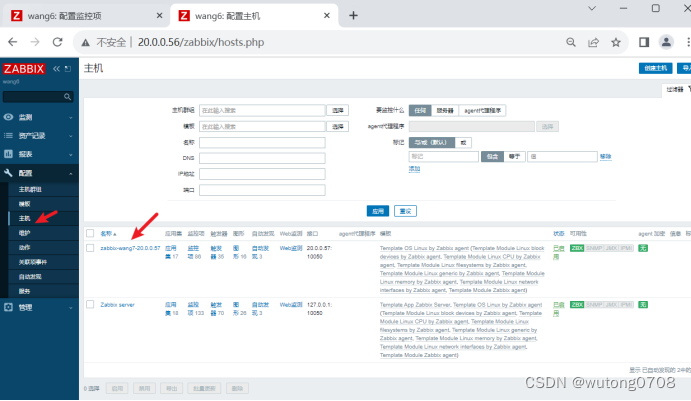Toggle the select-all hosts checkbox
This screenshot has width=691, height=401.
(x=90, y=233)
